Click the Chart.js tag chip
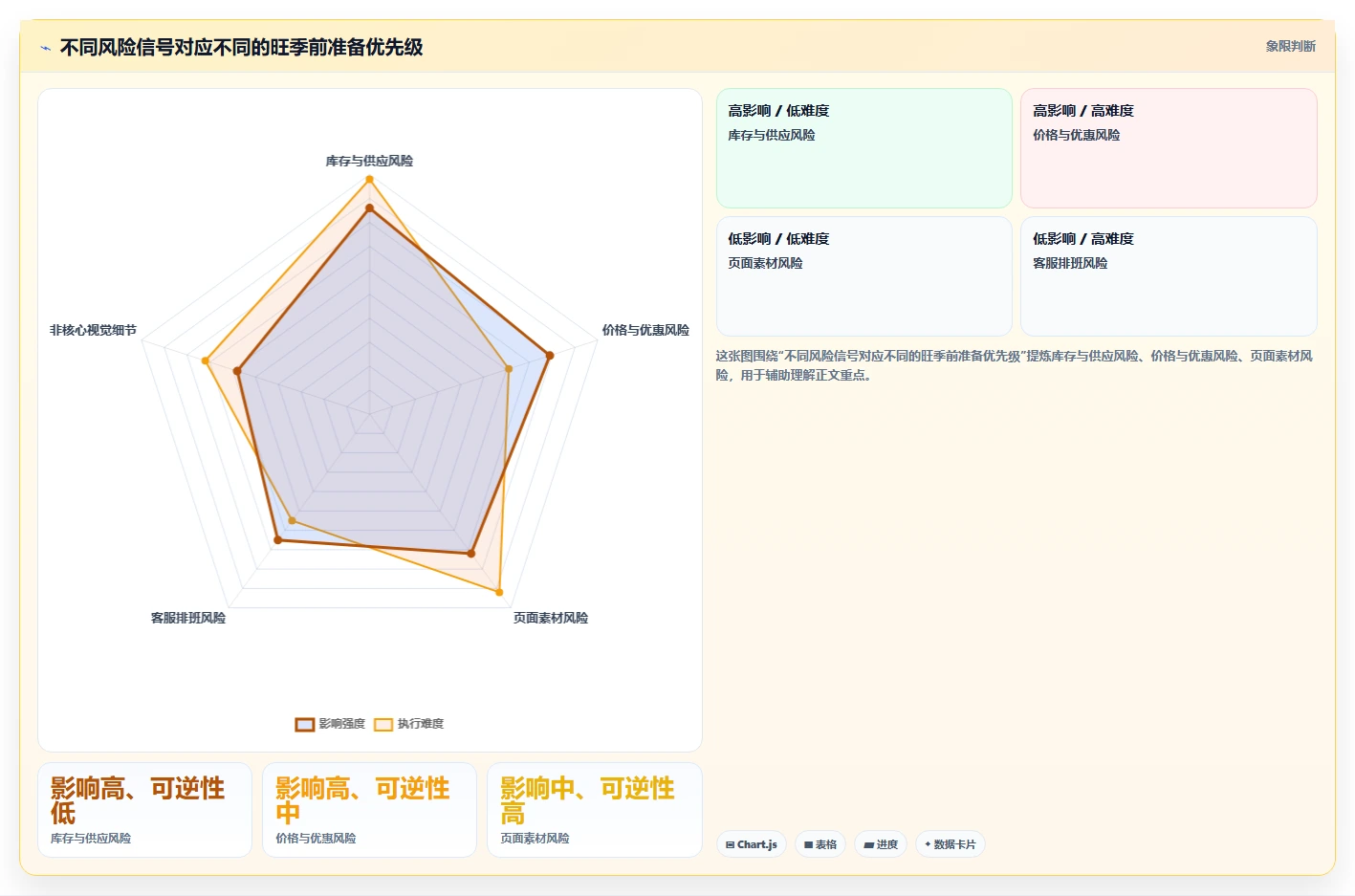The width and height of the screenshot is (1355, 896). tap(752, 844)
